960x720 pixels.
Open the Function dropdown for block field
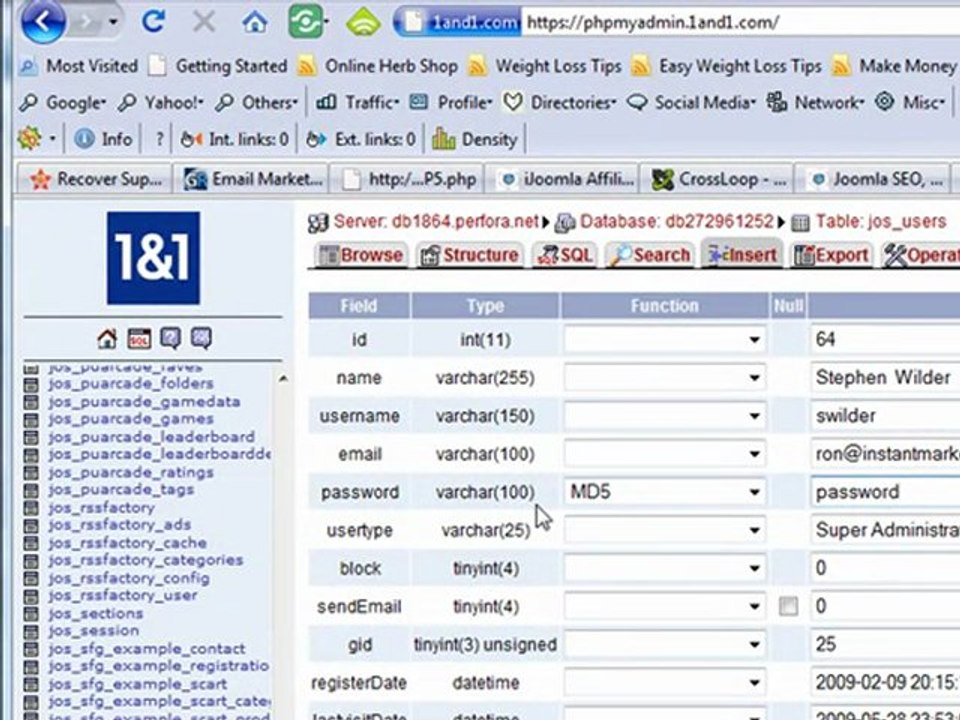664,568
